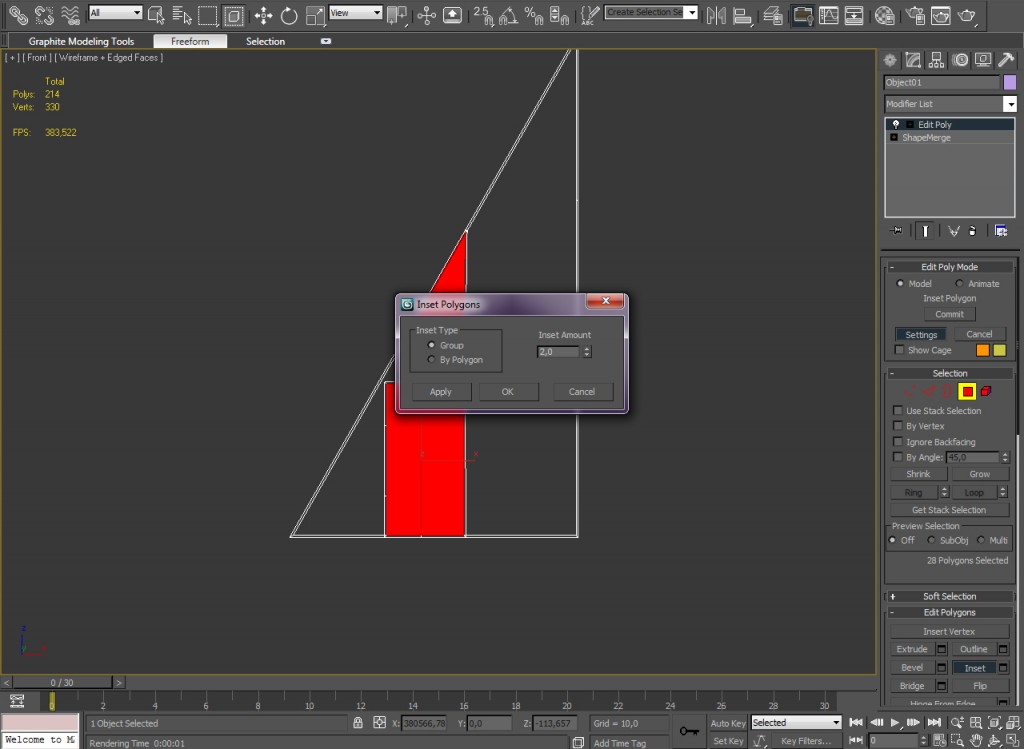Viewport: 1024px width, 749px height.
Task: Enable By Angle checkbox
Action: (x=898, y=457)
